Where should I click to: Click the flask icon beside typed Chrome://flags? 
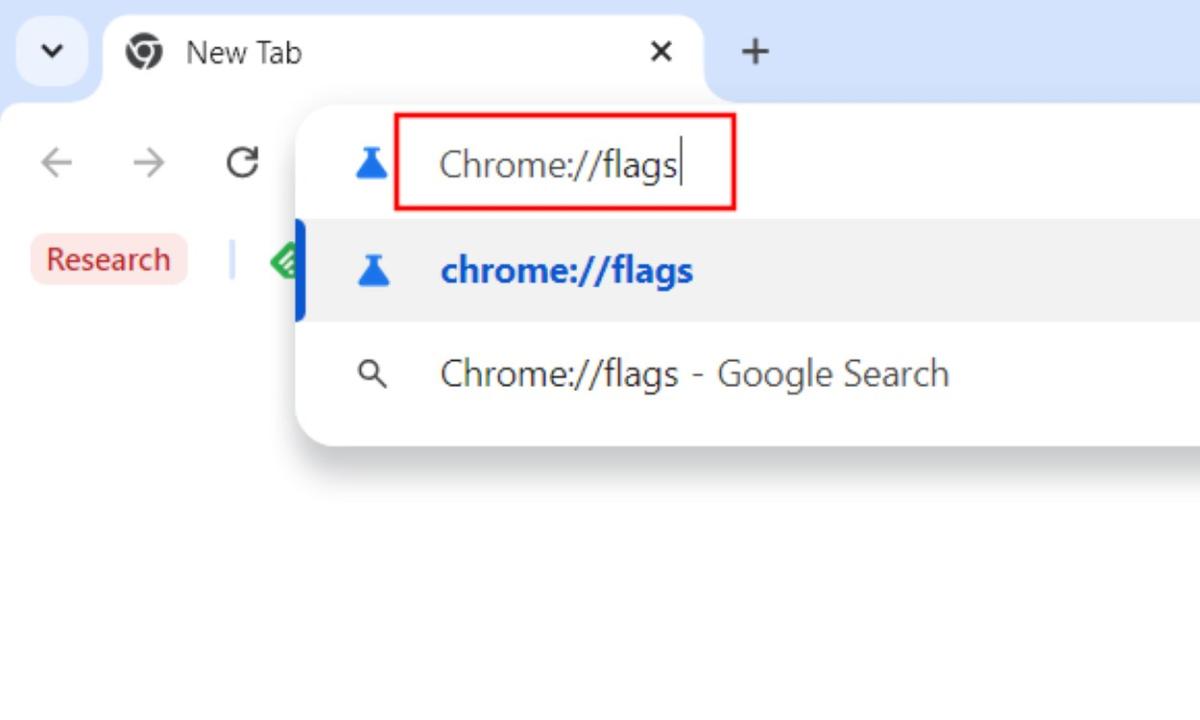click(x=371, y=163)
